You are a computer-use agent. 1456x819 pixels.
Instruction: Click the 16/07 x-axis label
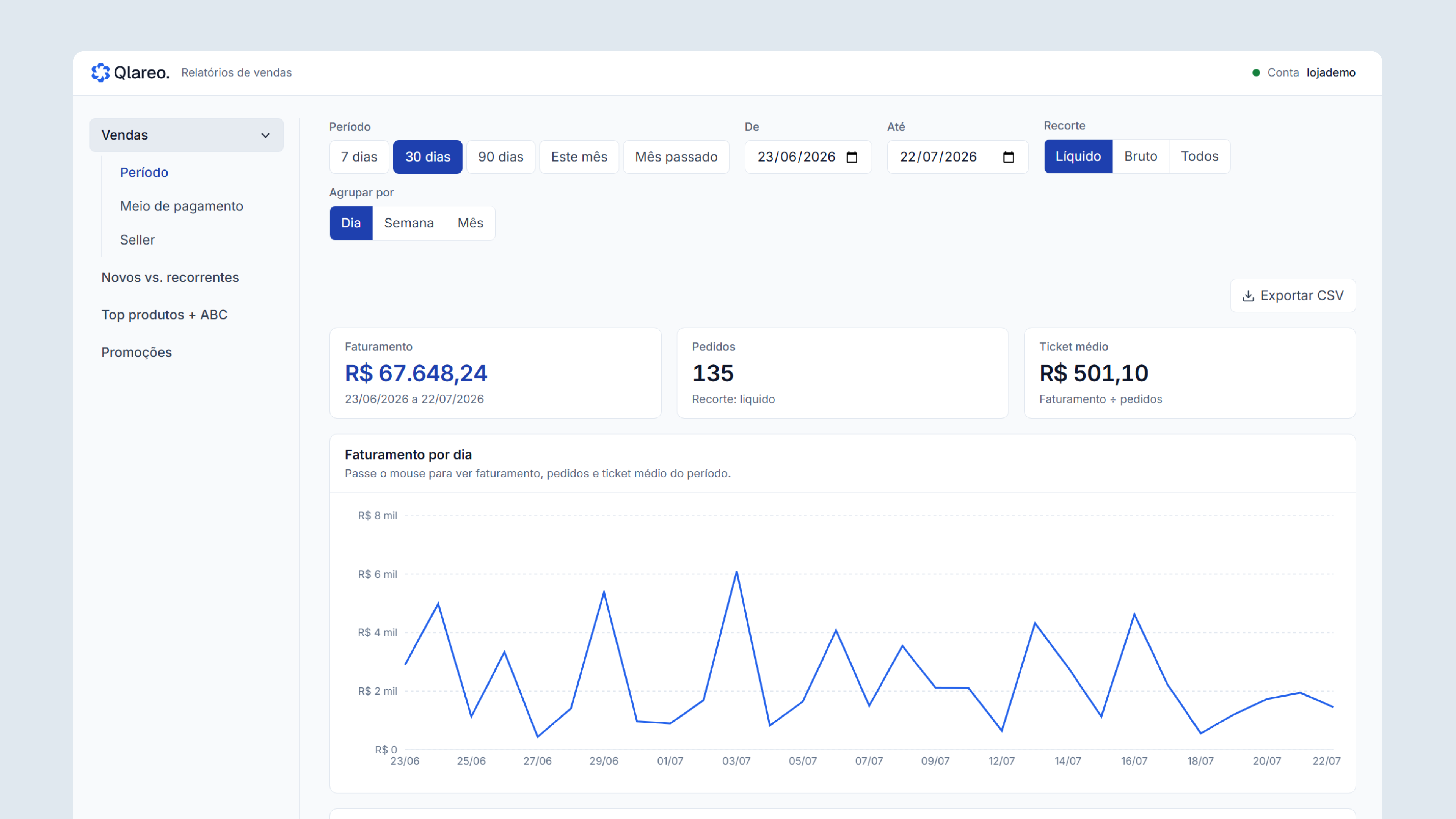pyautogui.click(x=1134, y=761)
